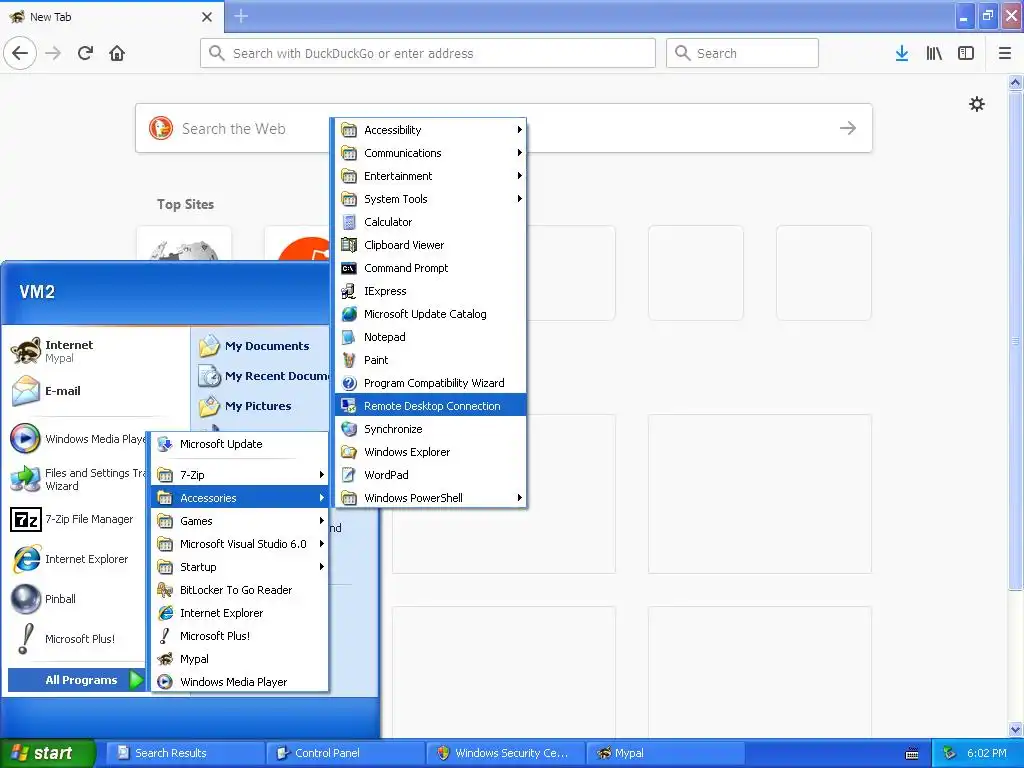Open the on-screen keyboard tray icon
Screen dimensions: 1024x768
tap(912, 754)
